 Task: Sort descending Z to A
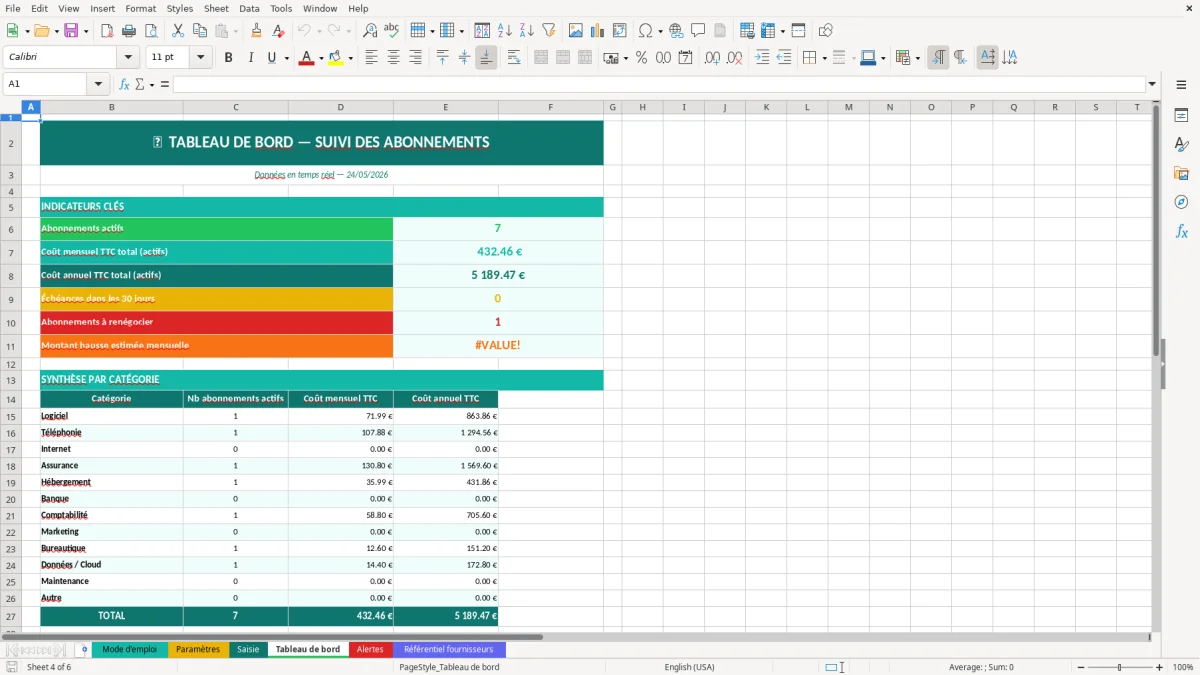pos(526,31)
